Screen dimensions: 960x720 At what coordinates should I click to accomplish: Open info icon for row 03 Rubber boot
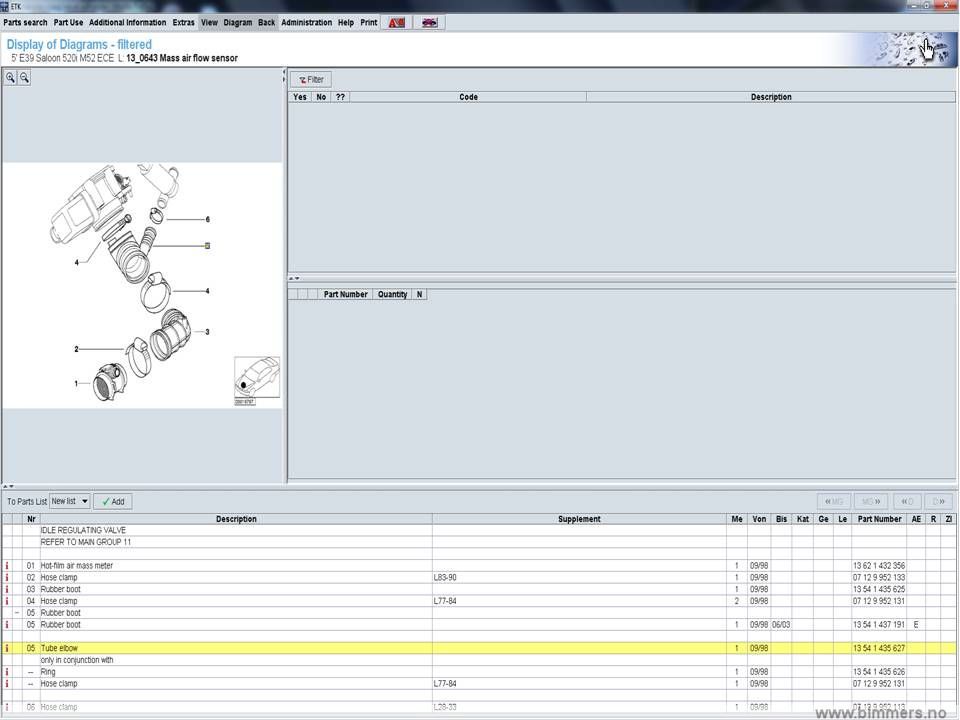pyautogui.click(x=7, y=589)
